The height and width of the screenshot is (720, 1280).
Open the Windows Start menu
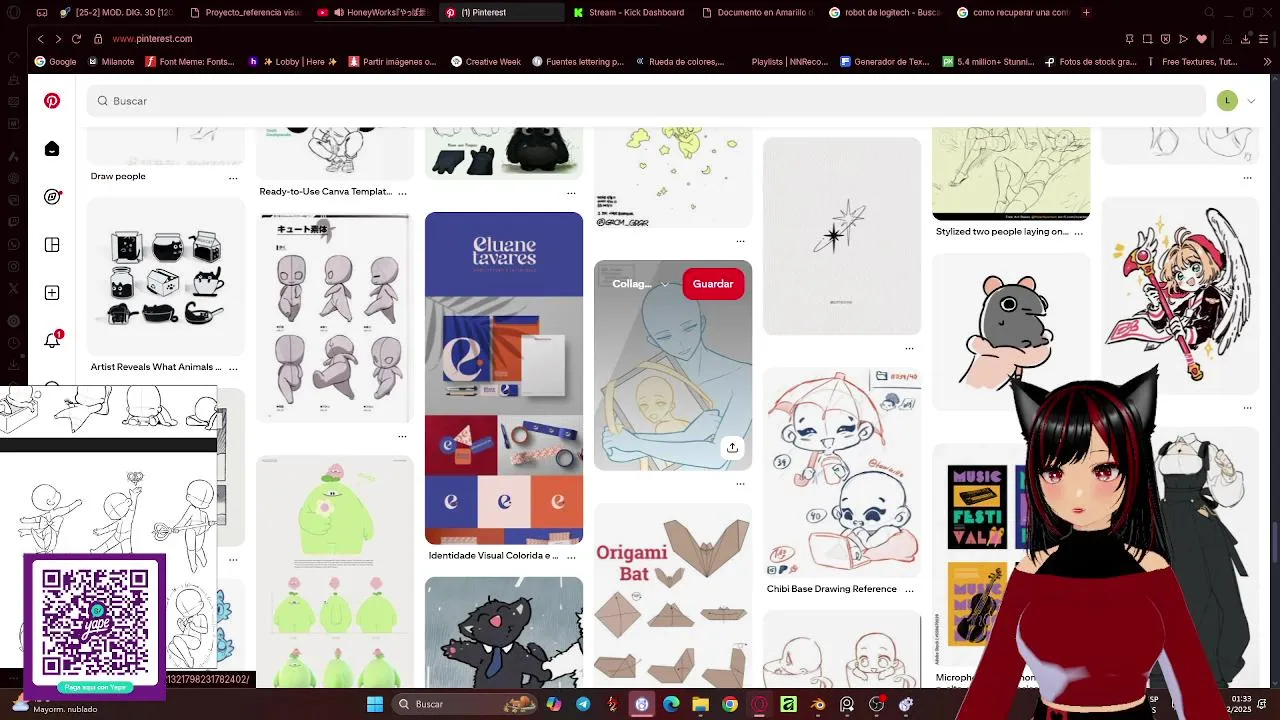point(375,704)
